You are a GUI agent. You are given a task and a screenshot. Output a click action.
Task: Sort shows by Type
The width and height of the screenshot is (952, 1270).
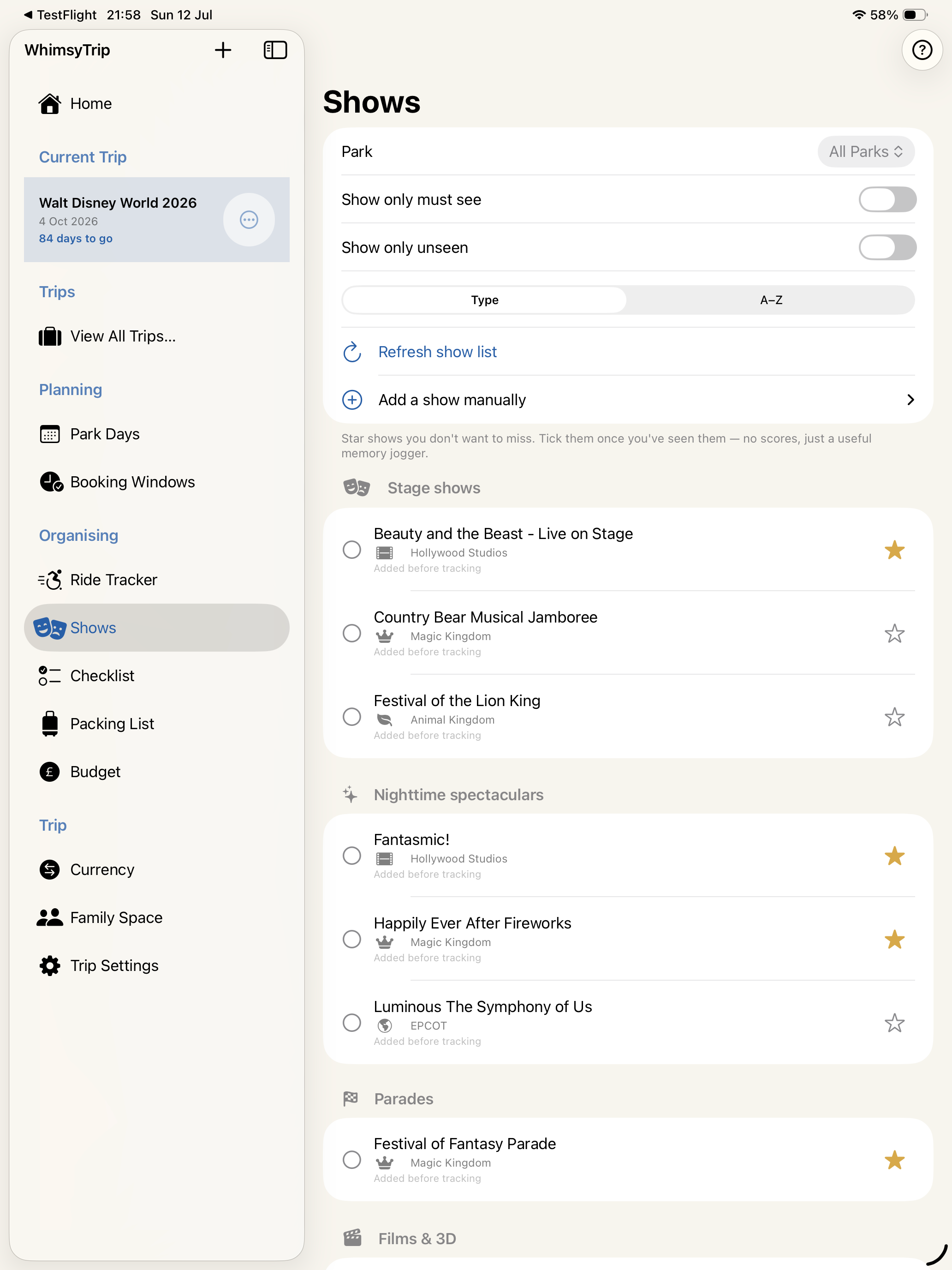click(484, 300)
